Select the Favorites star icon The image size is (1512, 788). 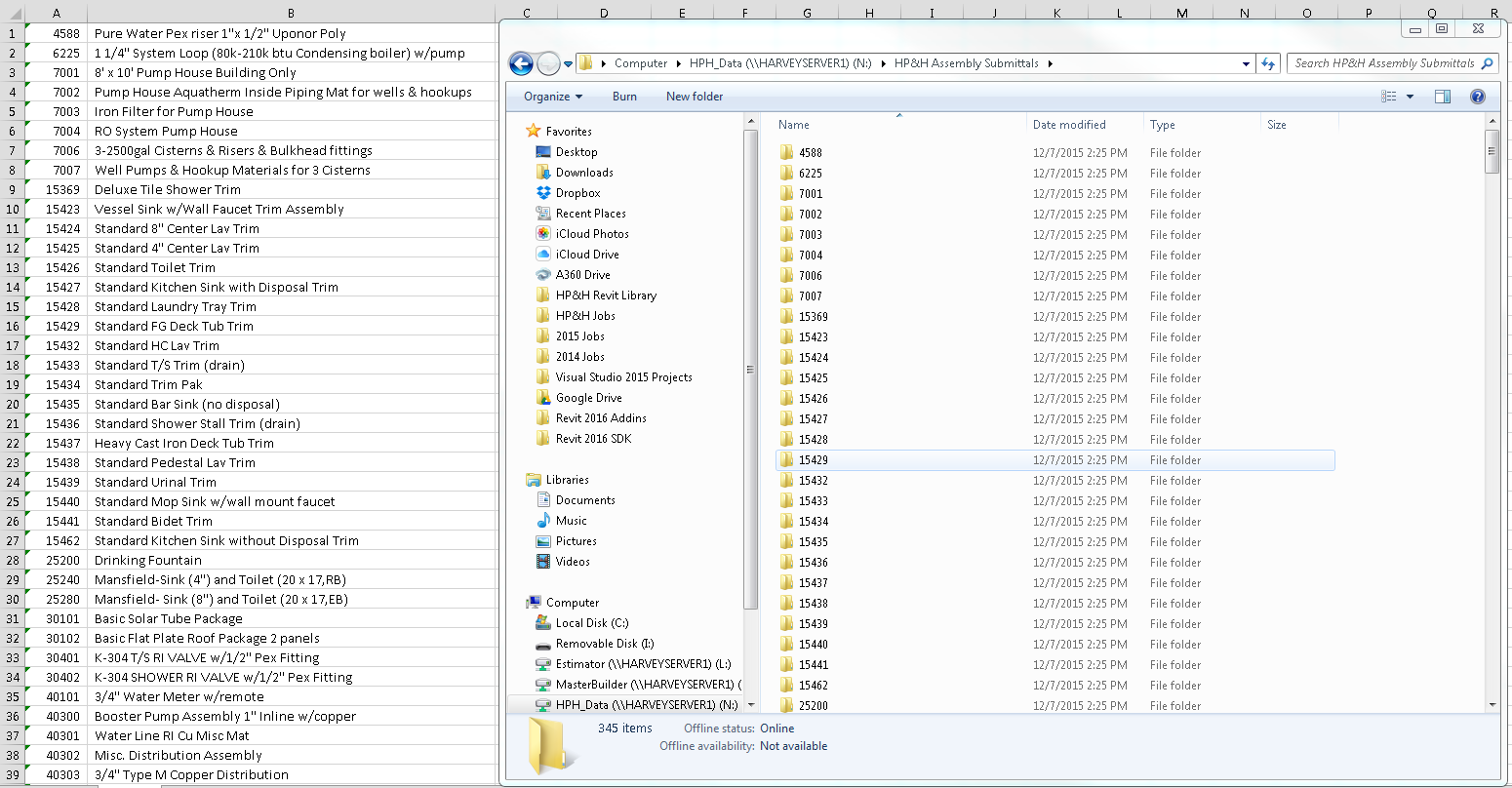point(533,131)
